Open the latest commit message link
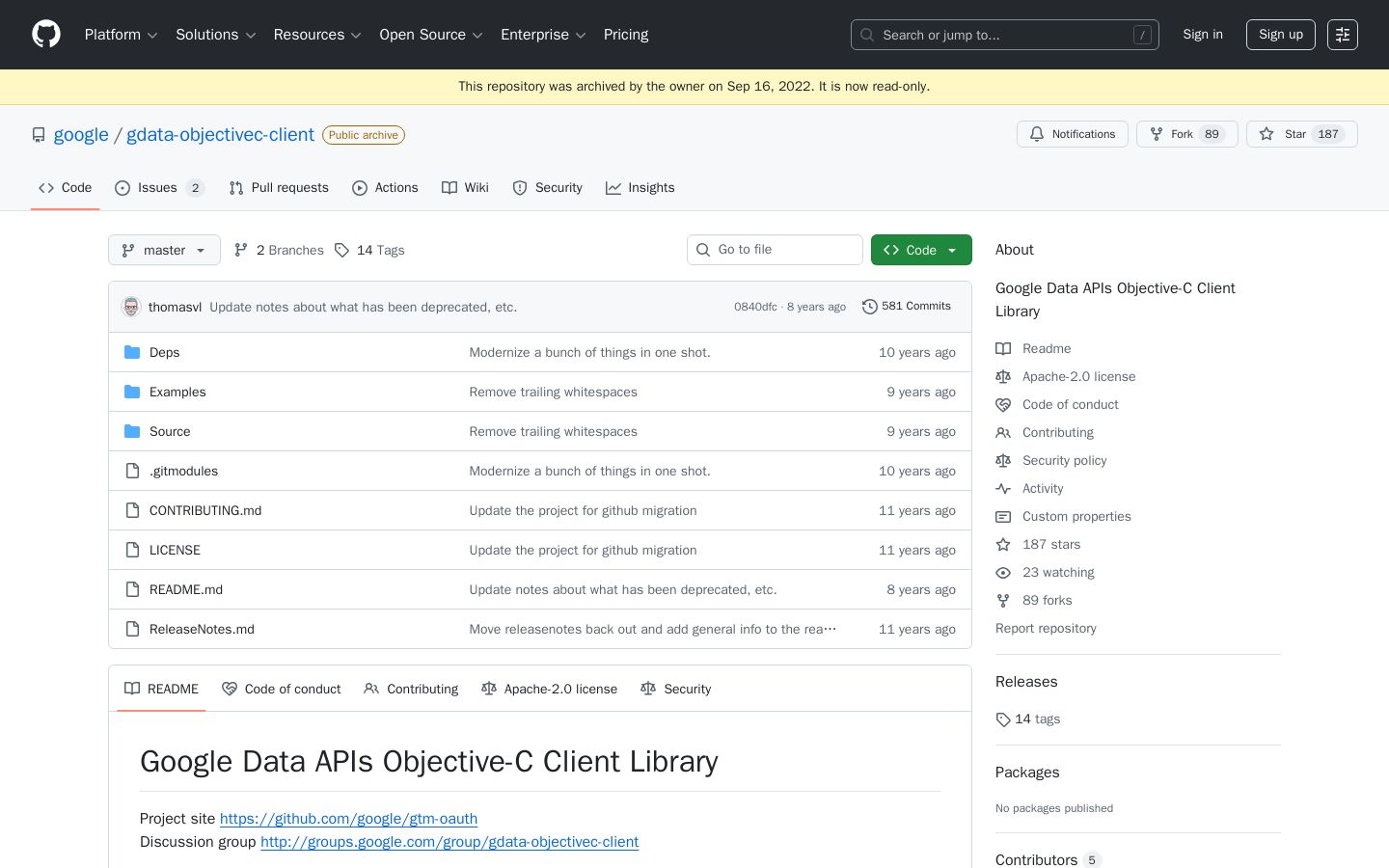This screenshot has width=1389, height=868. point(363,307)
